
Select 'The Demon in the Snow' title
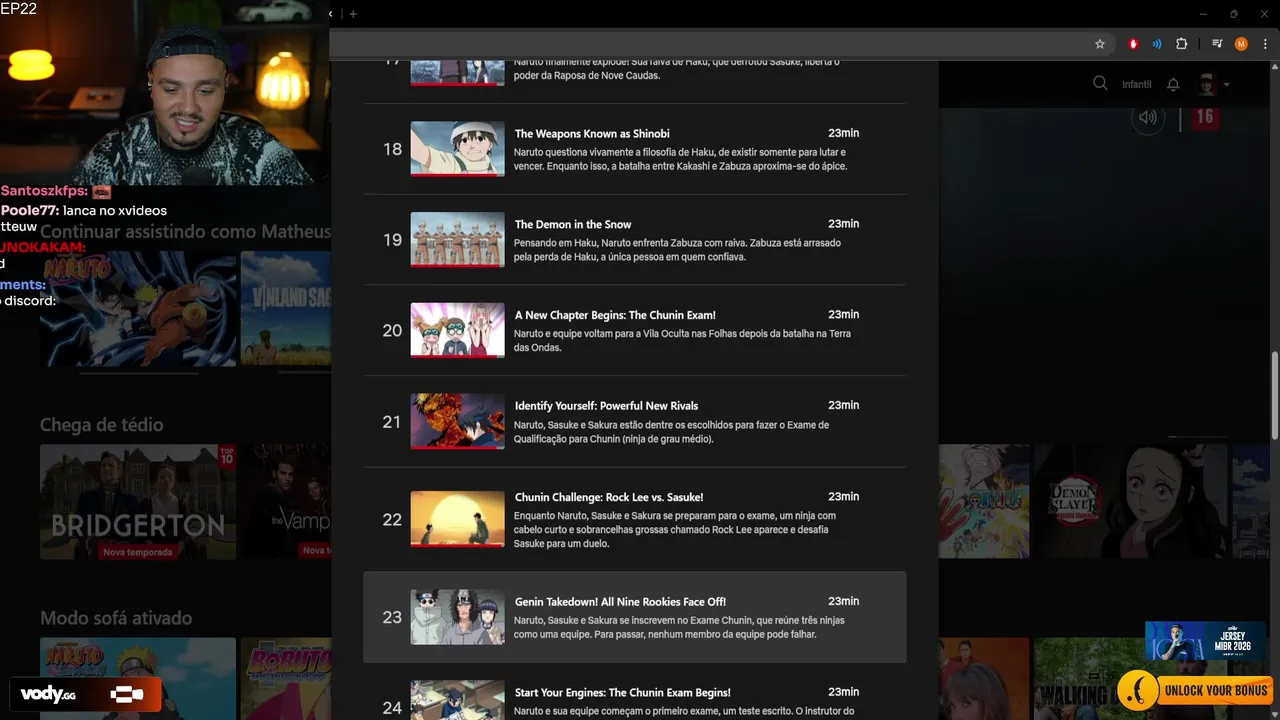coord(573,225)
